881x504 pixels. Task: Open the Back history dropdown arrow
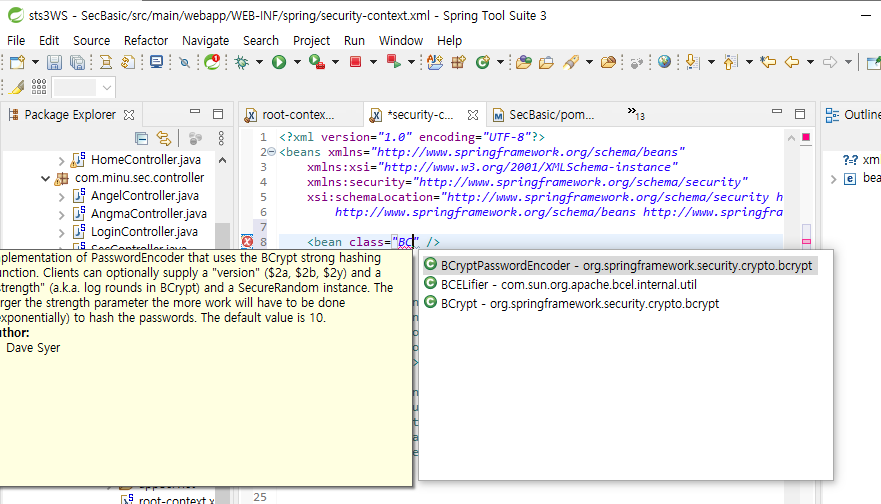coord(810,62)
